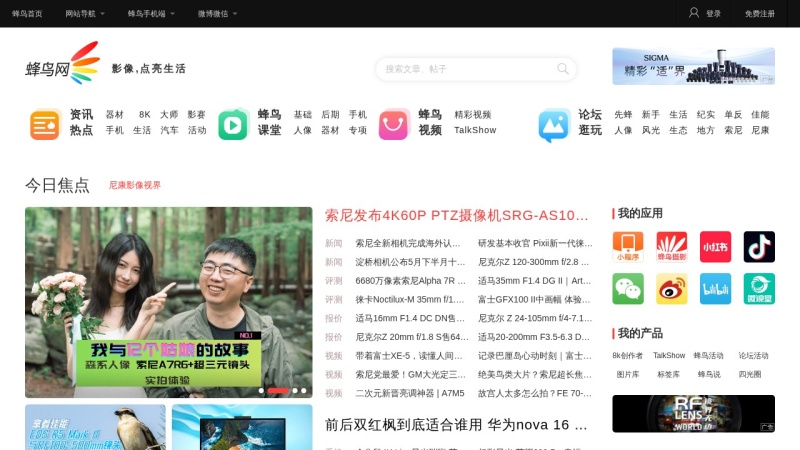Select the active red carousel indicator
Screen dimensions: 800x450
pos(278,391)
